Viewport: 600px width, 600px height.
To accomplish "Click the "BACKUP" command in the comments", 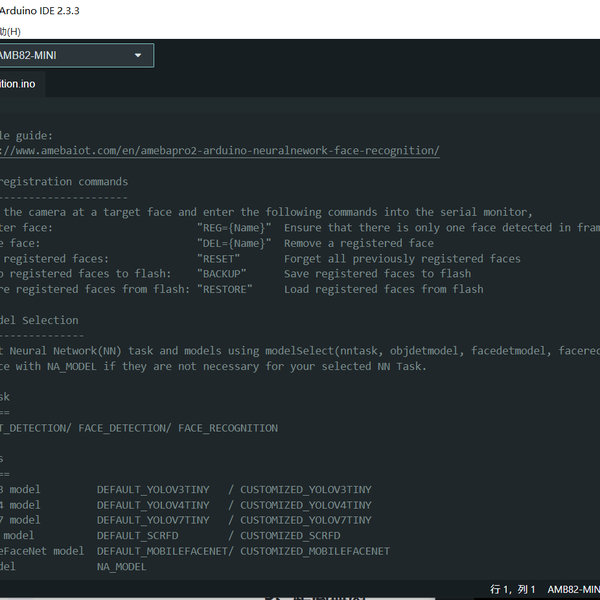I will (222, 274).
